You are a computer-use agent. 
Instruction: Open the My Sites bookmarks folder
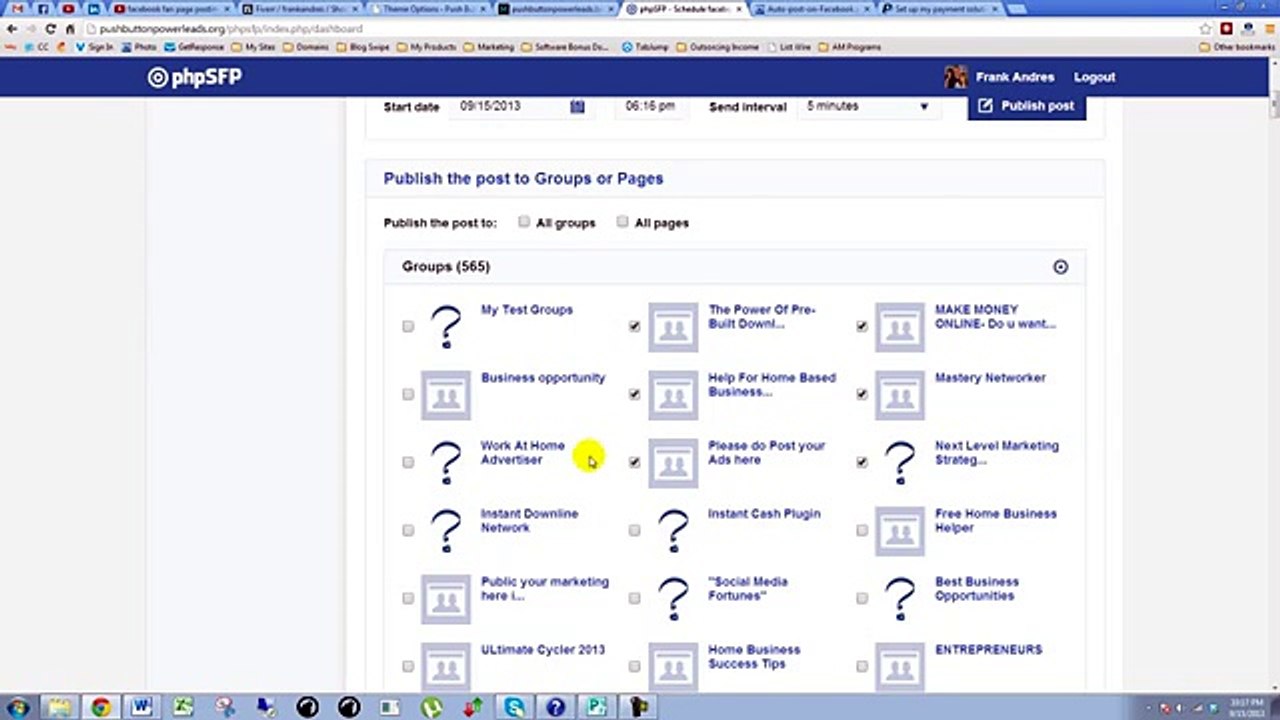253,47
